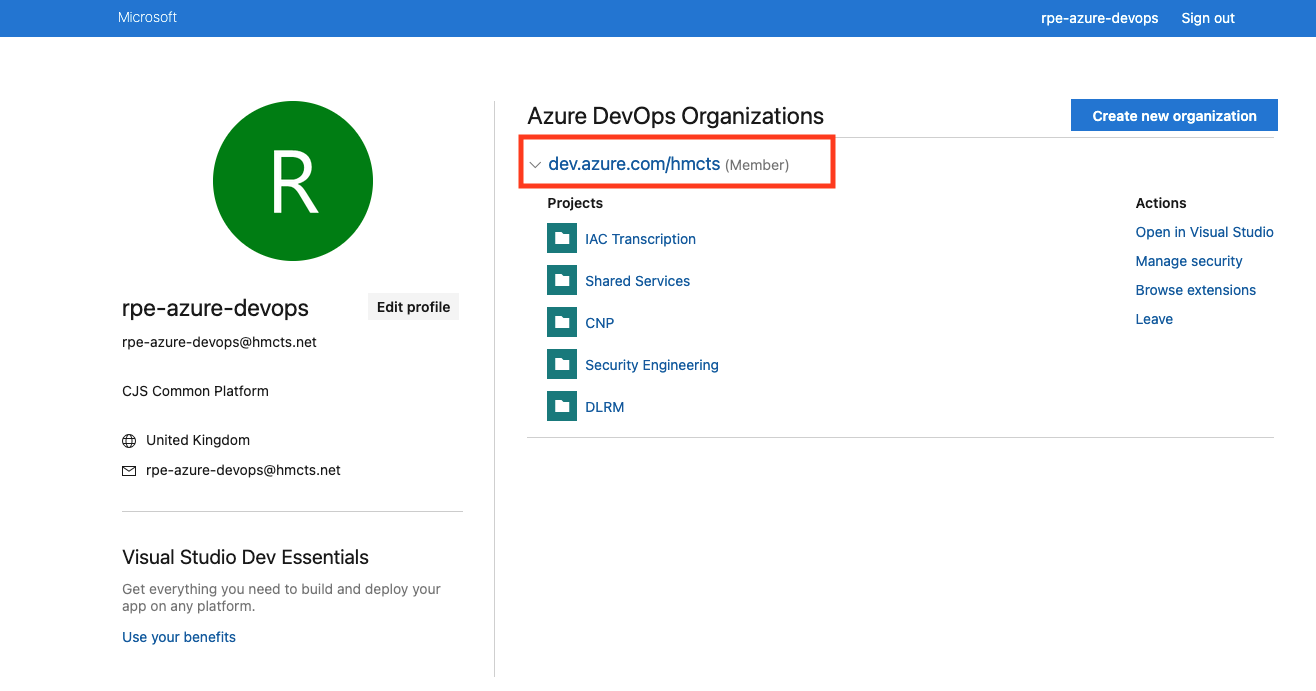Click the IAC Transcription folder icon
Viewport: 1316px width, 691px height.
562,238
